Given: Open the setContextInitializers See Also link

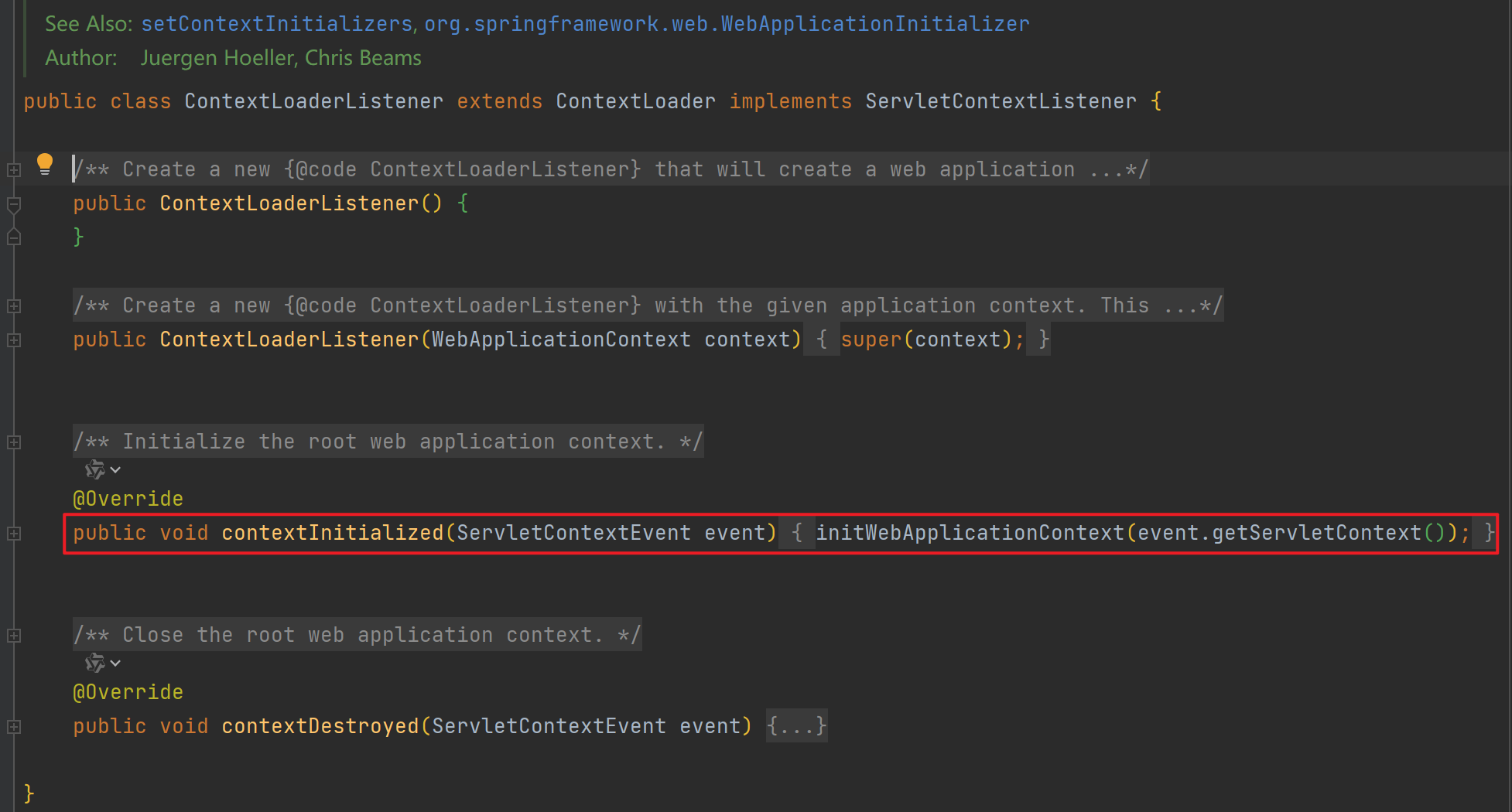Looking at the screenshot, I should pyautogui.click(x=277, y=24).
